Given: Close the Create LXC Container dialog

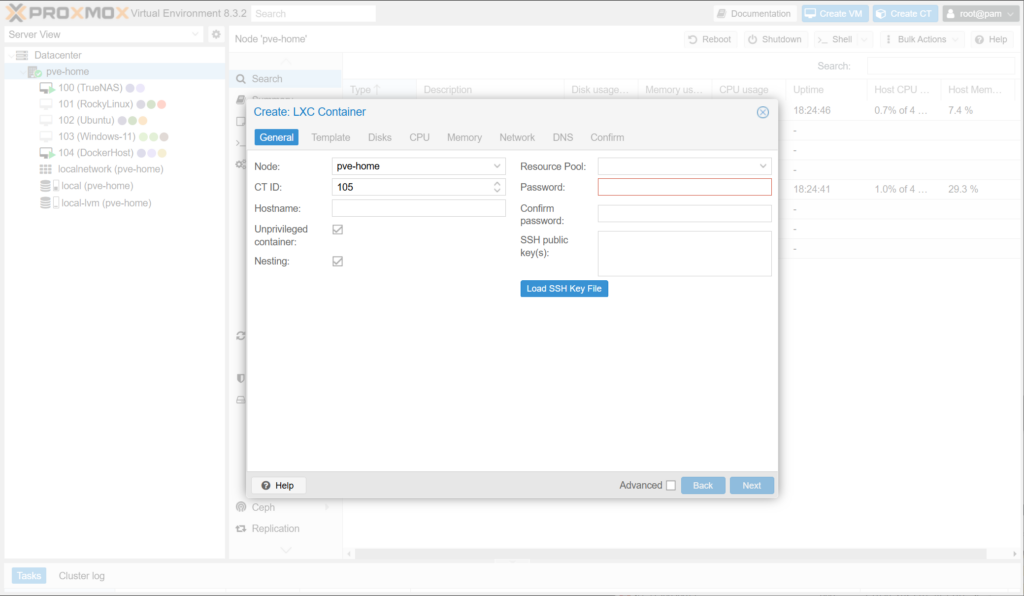Looking at the screenshot, I should point(763,112).
